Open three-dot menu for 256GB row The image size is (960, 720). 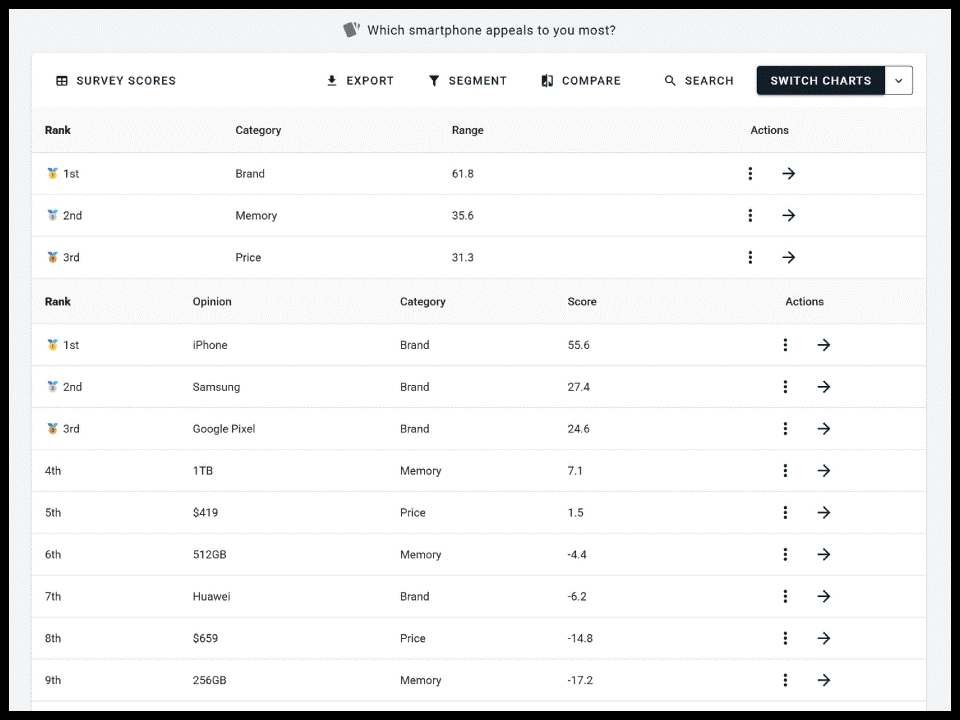coord(785,680)
